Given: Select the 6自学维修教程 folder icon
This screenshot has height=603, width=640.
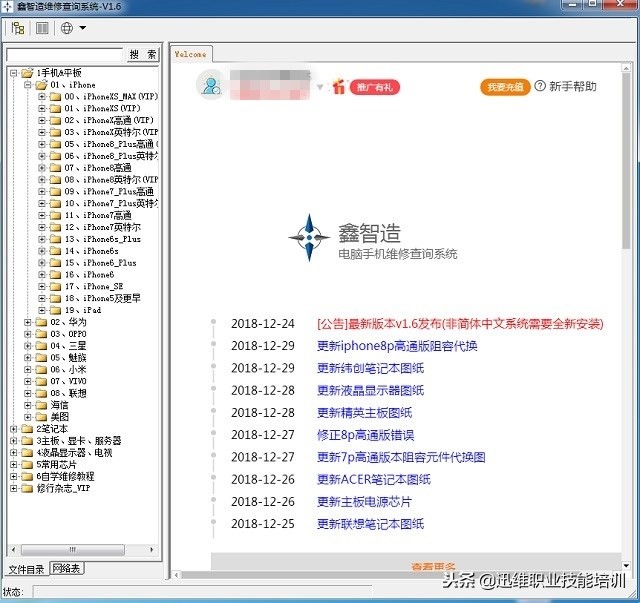Looking at the screenshot, I should 27,476.
